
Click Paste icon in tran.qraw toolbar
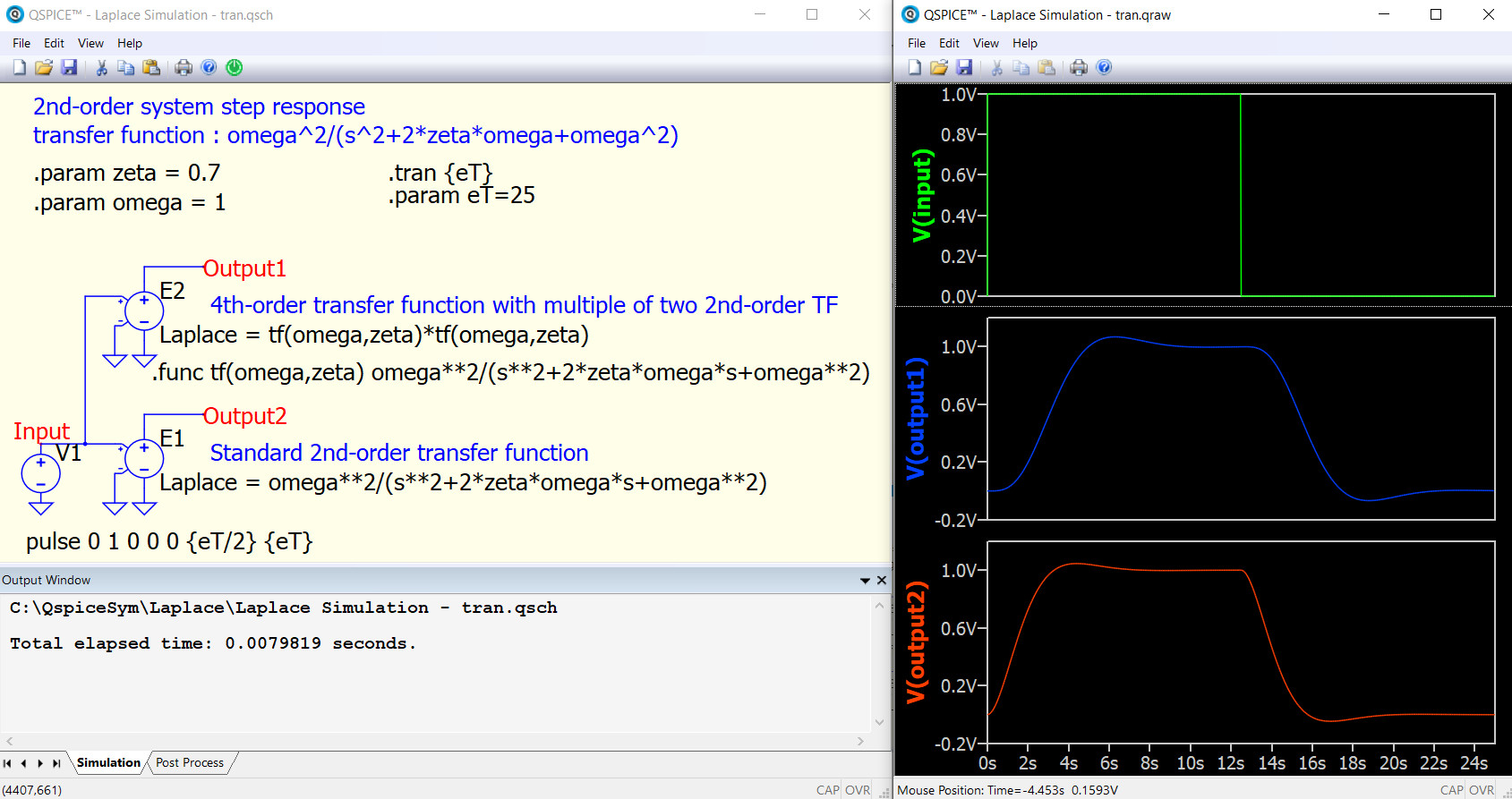(1046, 67)
